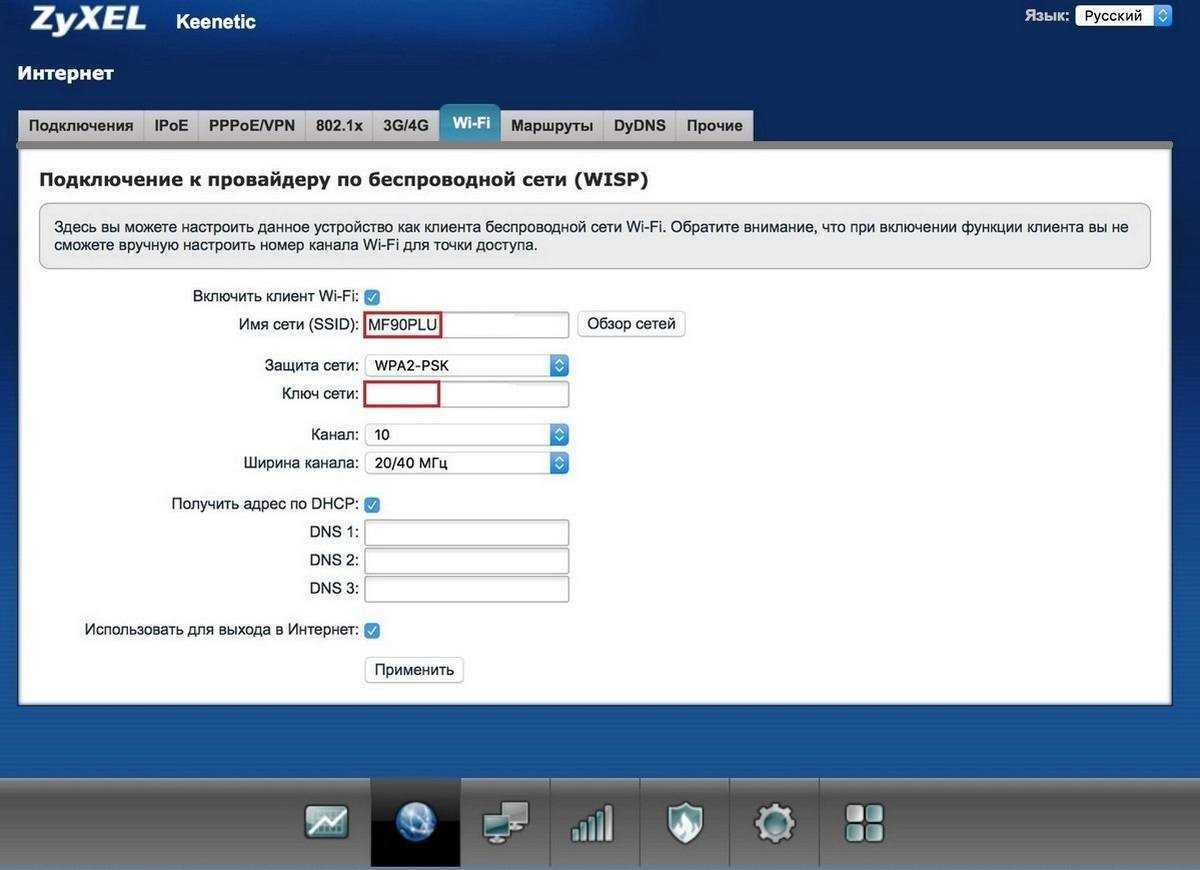Click the 'Ключ сети' input field

click(466, 394)
